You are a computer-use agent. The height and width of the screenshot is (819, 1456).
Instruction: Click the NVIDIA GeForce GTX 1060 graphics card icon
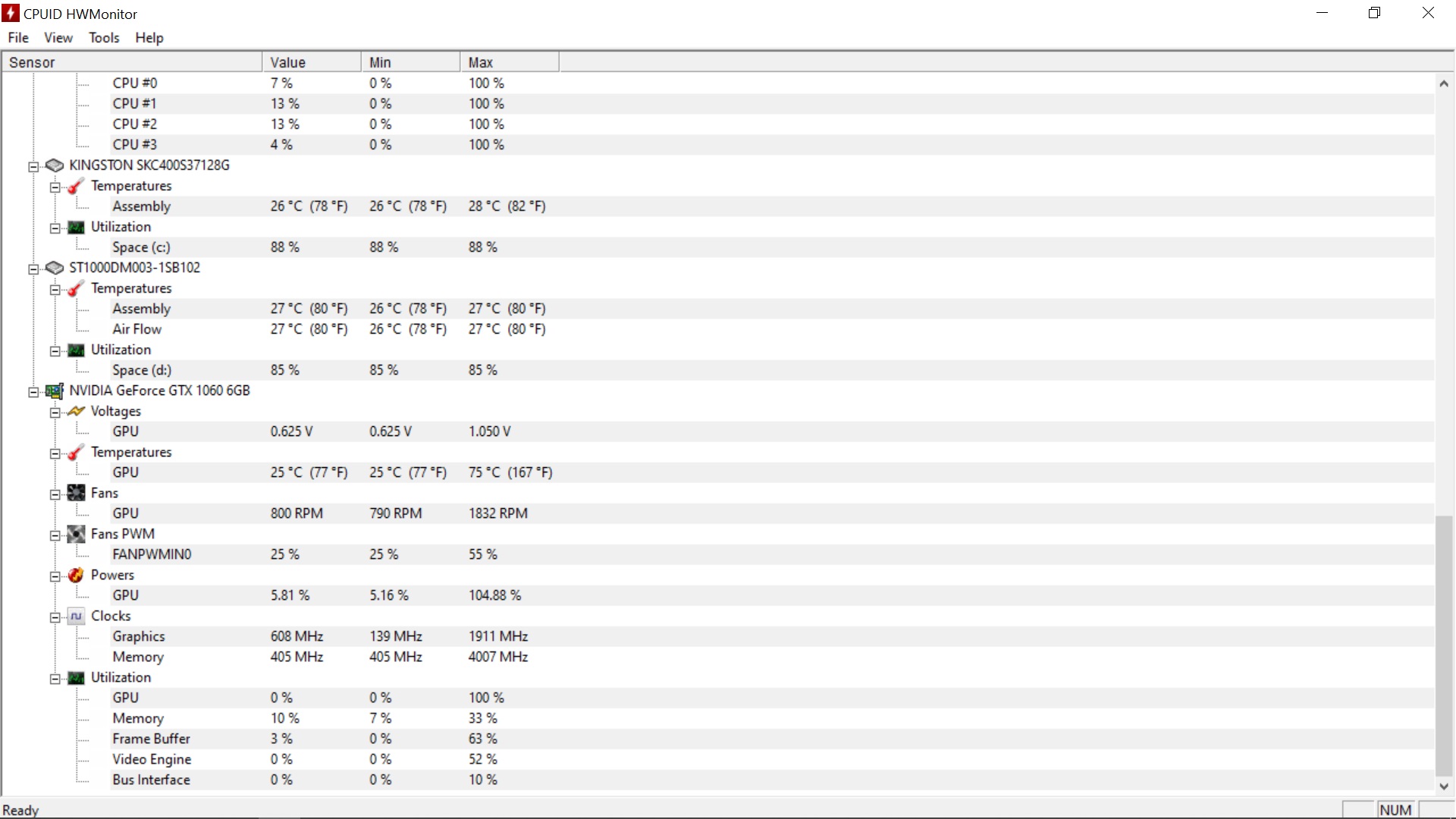[55, 391]
